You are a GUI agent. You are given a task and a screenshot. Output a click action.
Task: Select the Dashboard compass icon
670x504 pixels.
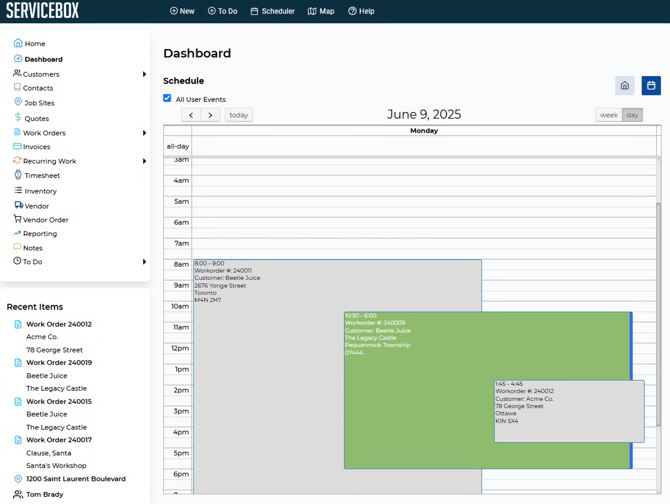coord(18,59)
